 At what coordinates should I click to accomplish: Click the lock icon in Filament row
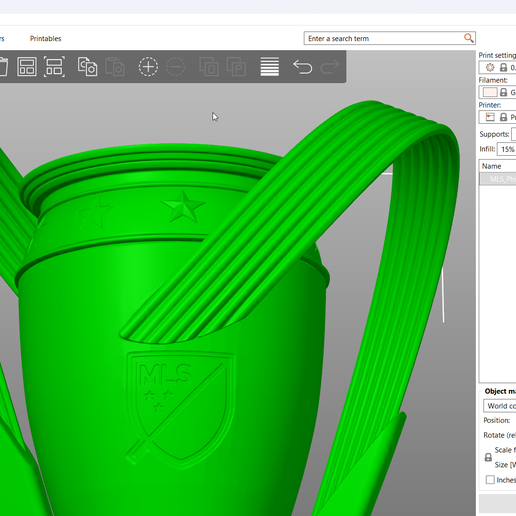[x=503, y=92]
